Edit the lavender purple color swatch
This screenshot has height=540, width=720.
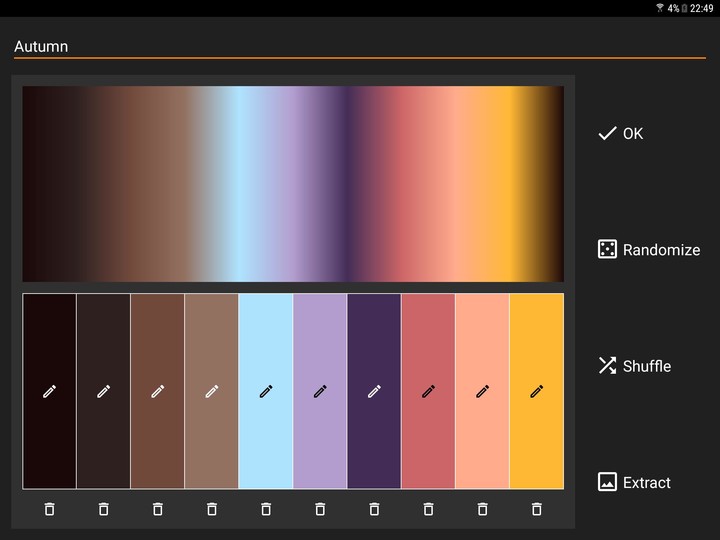click(x=320, y=391)
